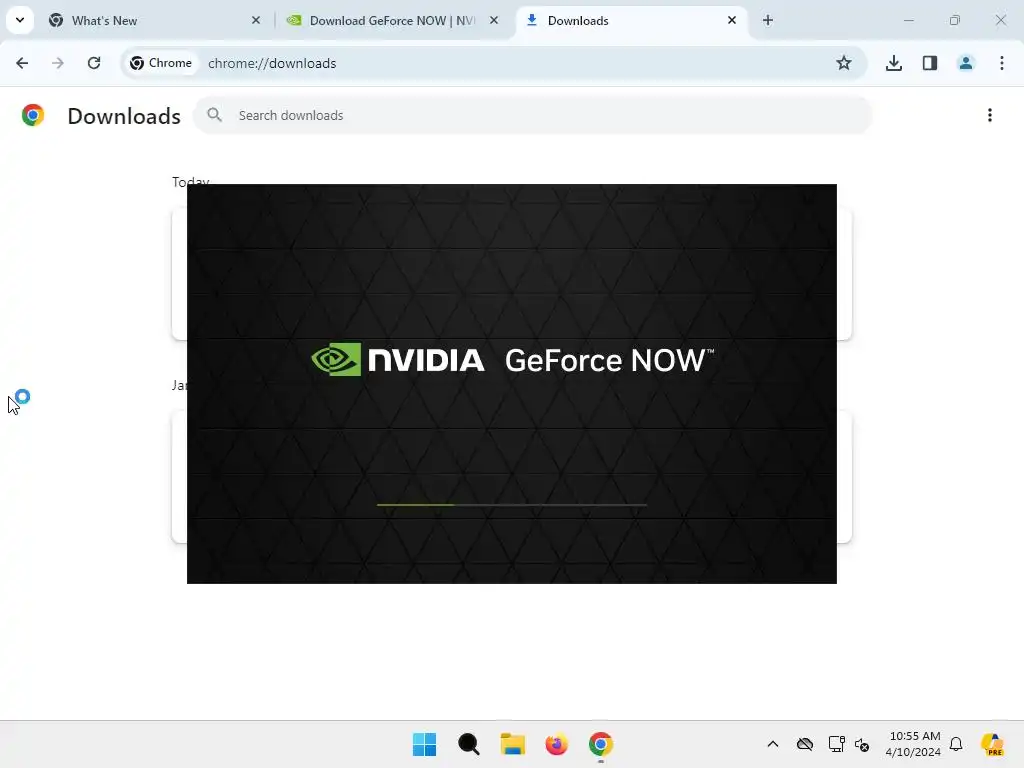Open the notifications bell

(956, 744)
